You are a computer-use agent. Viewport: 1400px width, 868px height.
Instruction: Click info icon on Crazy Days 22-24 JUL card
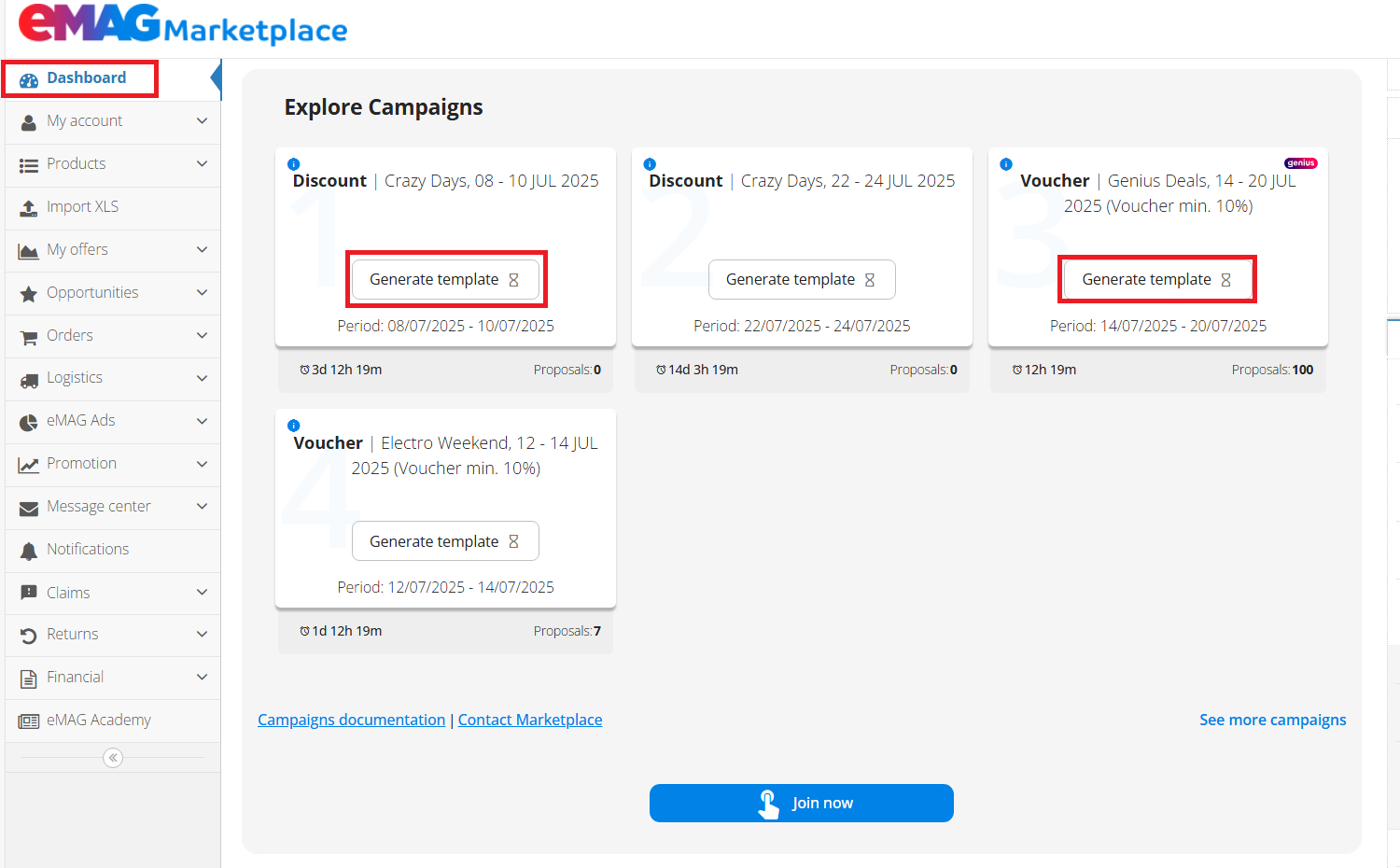651,163
